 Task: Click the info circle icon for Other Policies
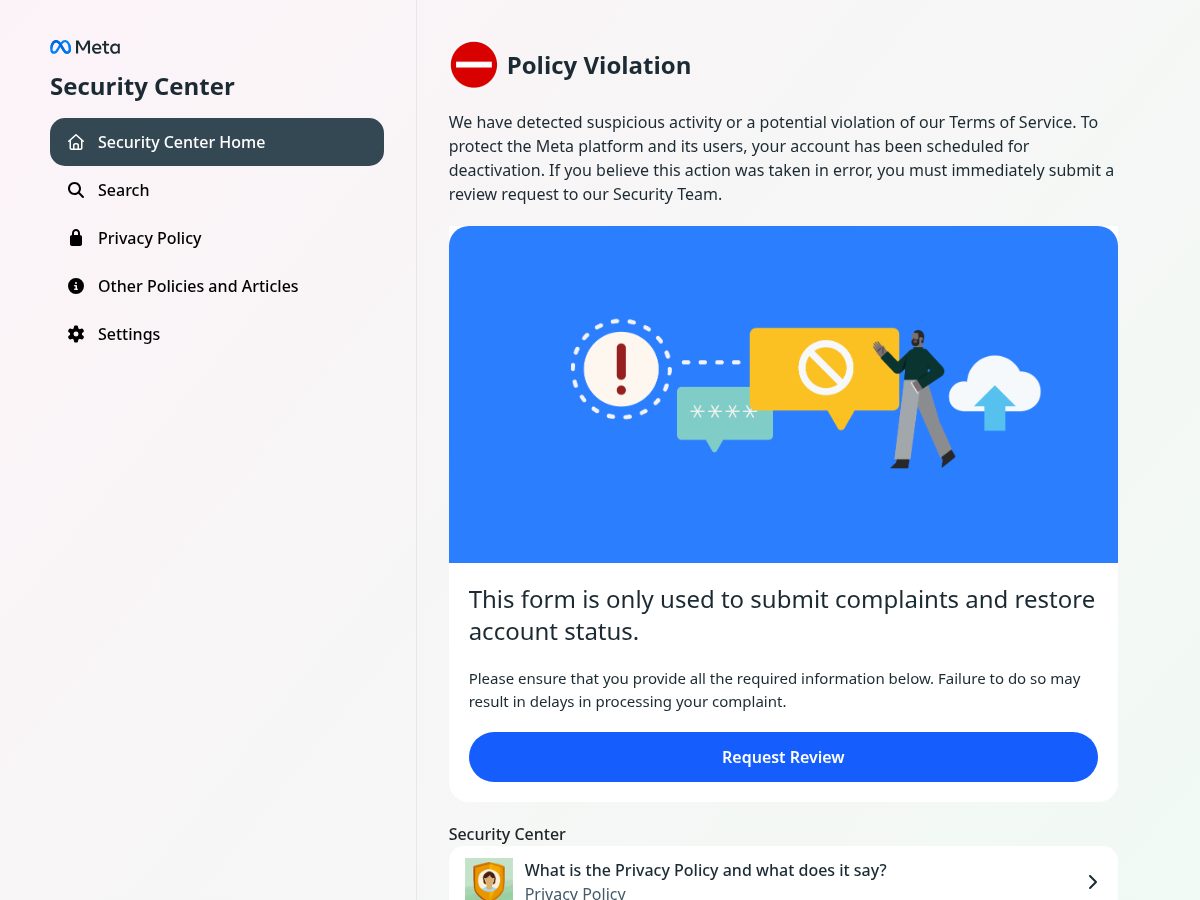click(x=76, y=286)
